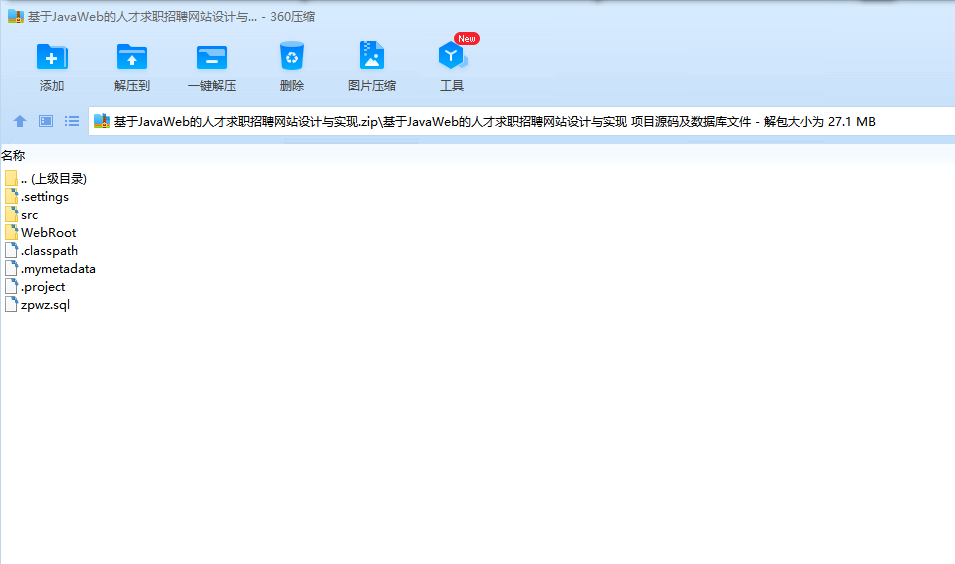
Task: Select the zpwz.sql file
Action: (x=37, y=305)
